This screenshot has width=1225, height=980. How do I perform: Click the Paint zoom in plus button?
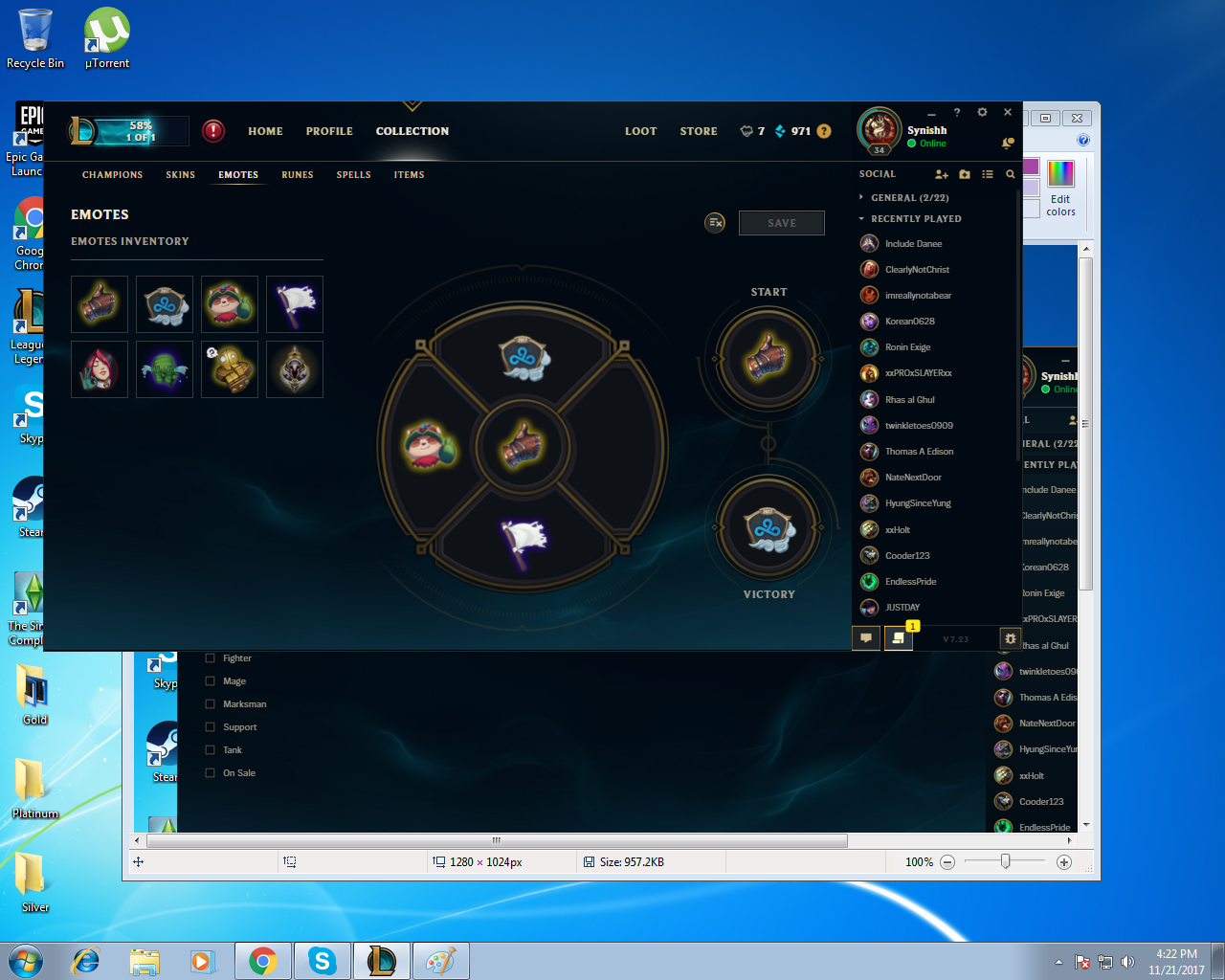click(1063, 862)
